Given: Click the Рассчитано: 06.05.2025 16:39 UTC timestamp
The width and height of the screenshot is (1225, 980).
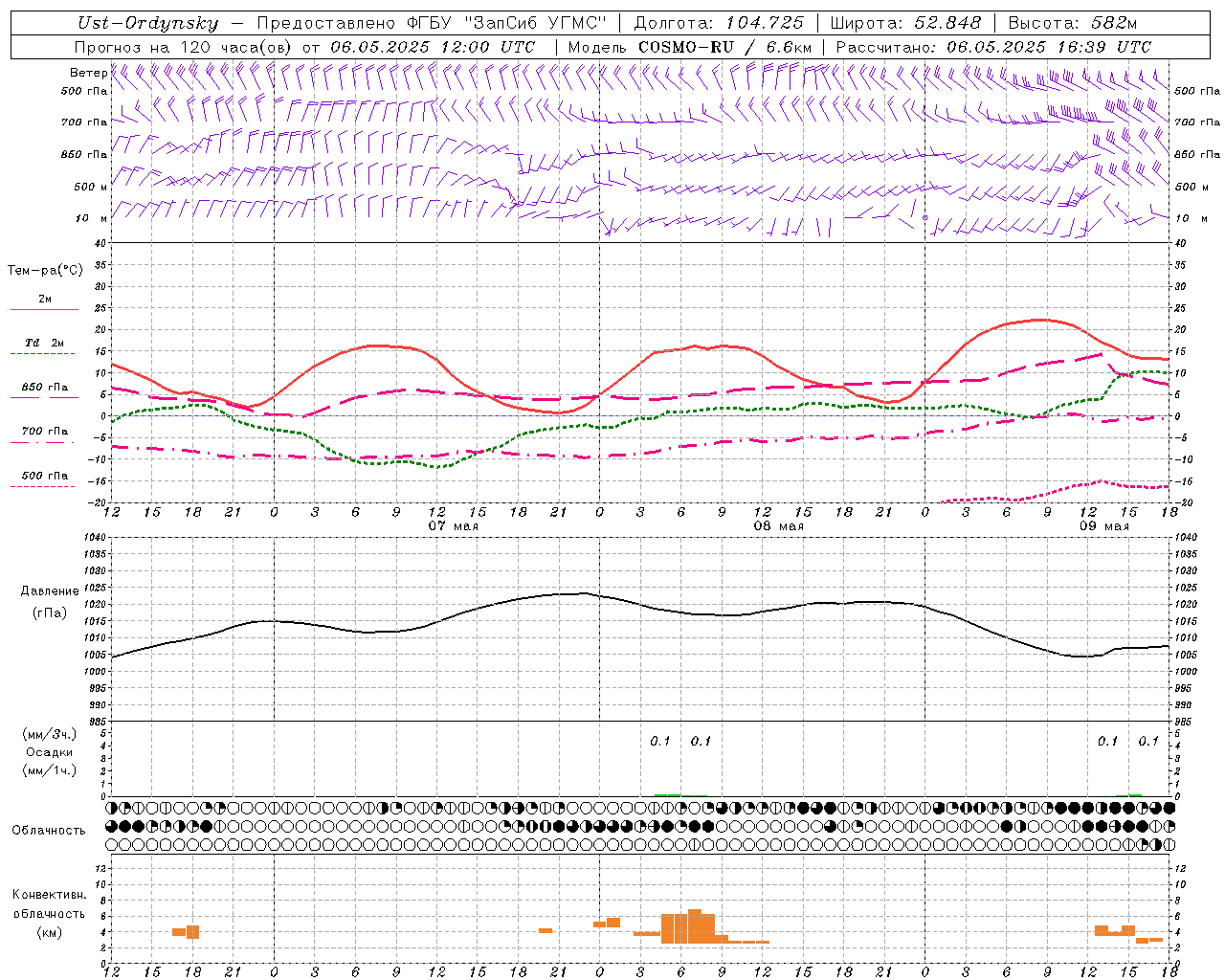Looking at the screenshot, I should pos(993,47).
